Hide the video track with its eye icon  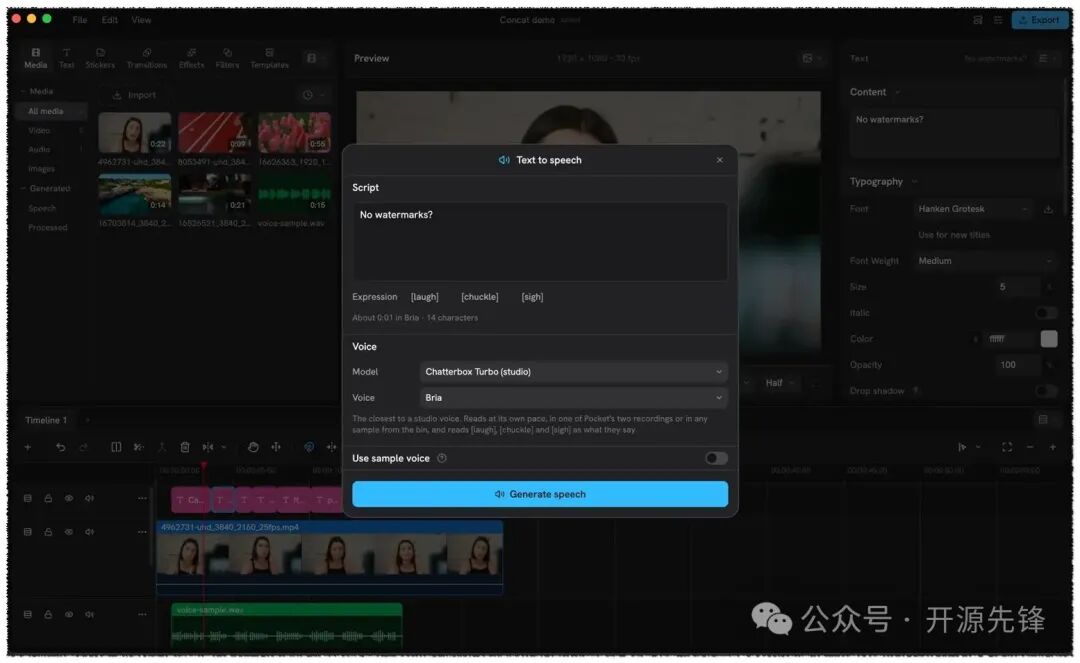pos(69,532)
